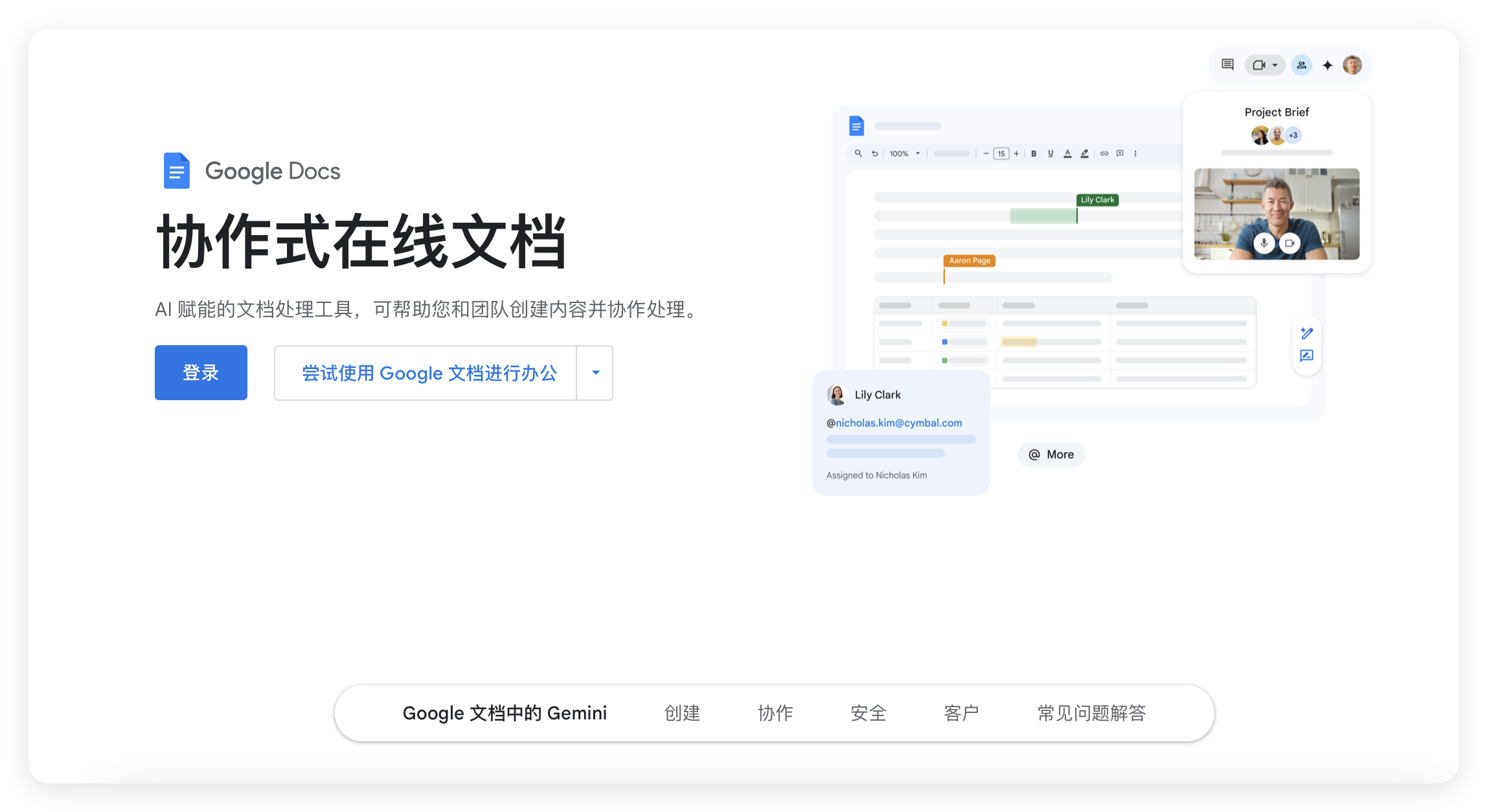Click the Gemini sparkle icon
Image resolution: width=1487 pixels, height=812 pixels.
(x=1327, y=65)
